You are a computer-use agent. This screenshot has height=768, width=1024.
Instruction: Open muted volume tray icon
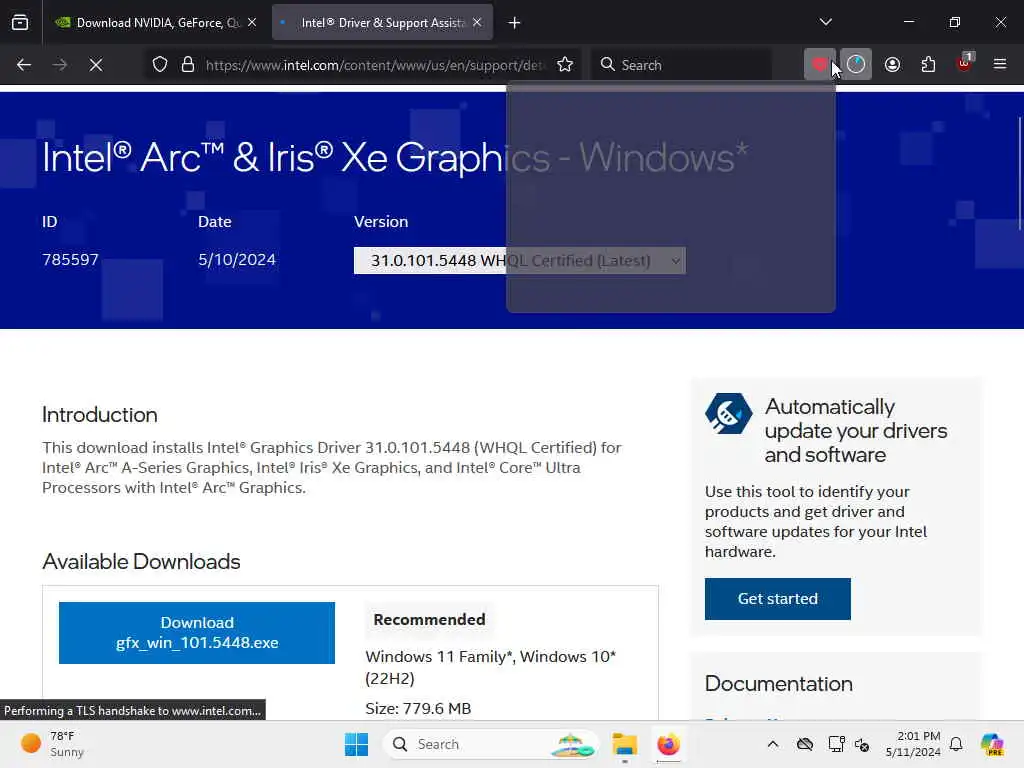(x=862, y=744)
